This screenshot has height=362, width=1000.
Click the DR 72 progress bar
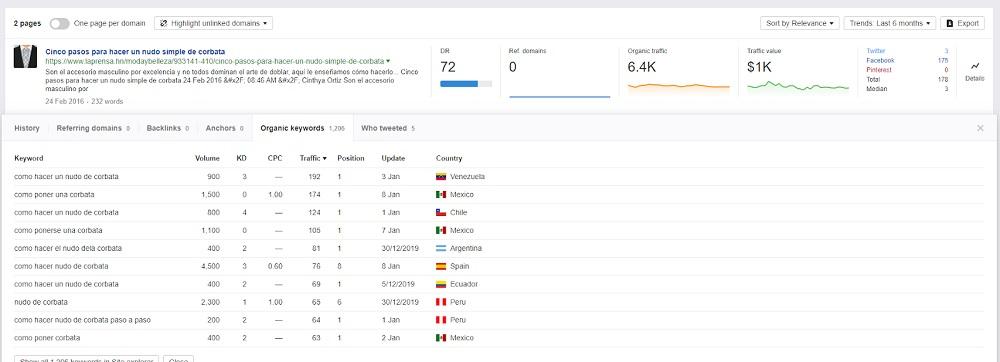466,83
